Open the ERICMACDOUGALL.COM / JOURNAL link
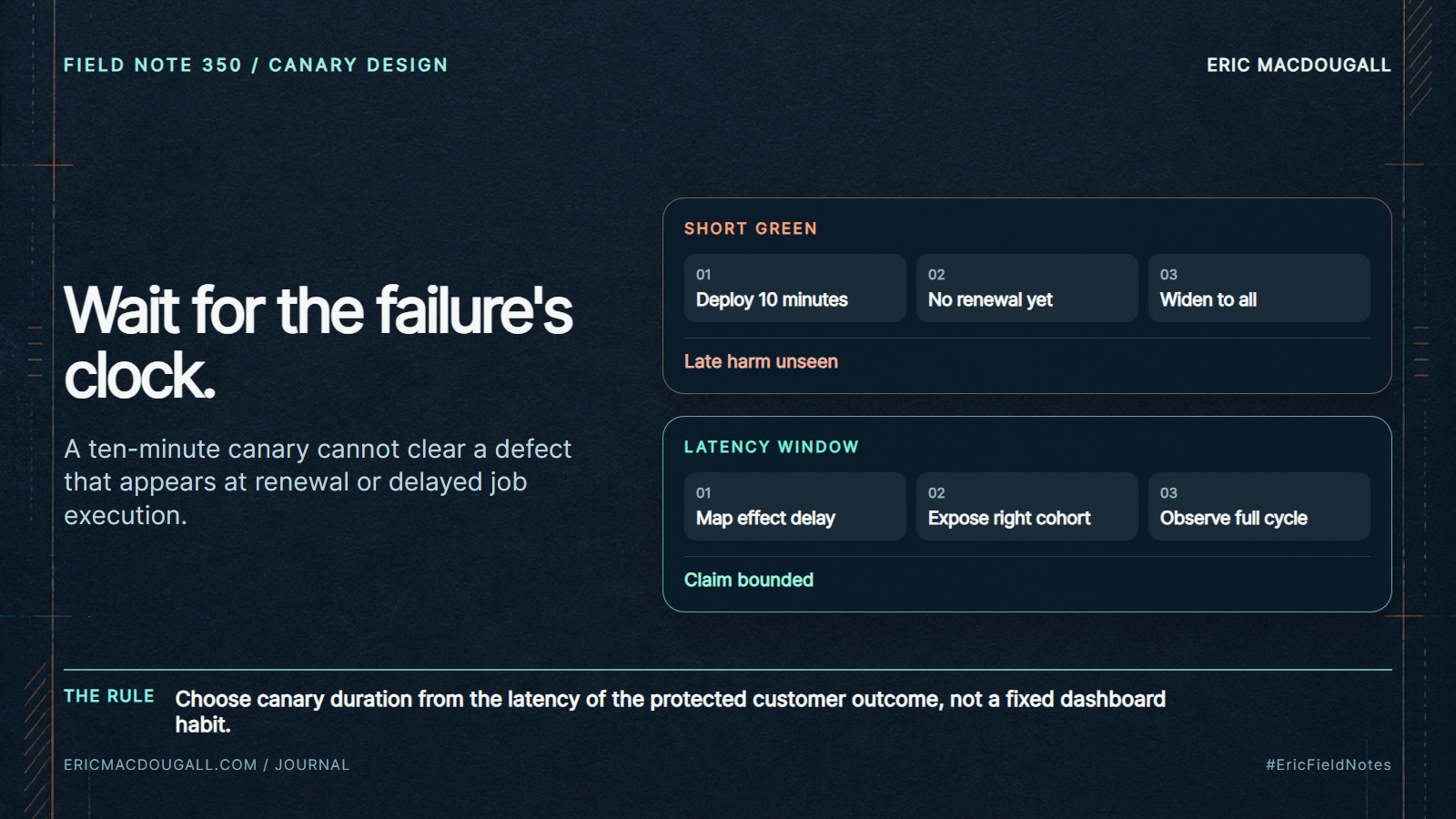Screen dimensions: 1456x819 pos(207,764)
